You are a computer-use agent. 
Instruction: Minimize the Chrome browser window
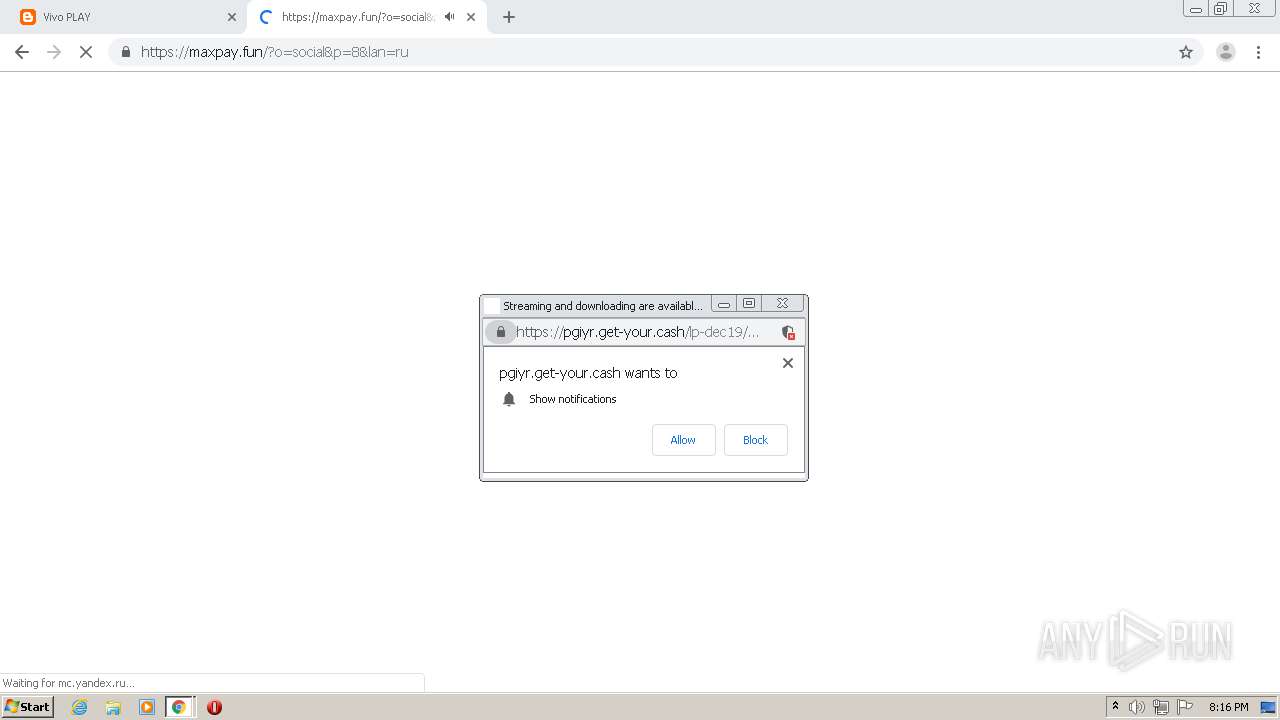(x=1196, y=8)
